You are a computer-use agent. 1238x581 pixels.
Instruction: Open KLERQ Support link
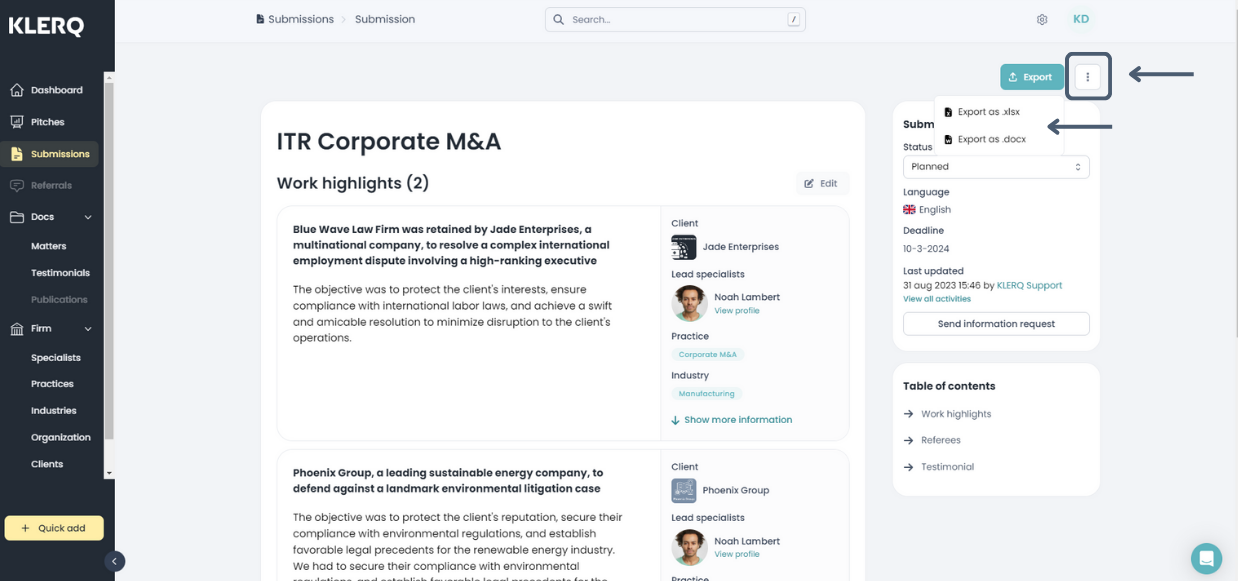click(x=1030, y=285)
